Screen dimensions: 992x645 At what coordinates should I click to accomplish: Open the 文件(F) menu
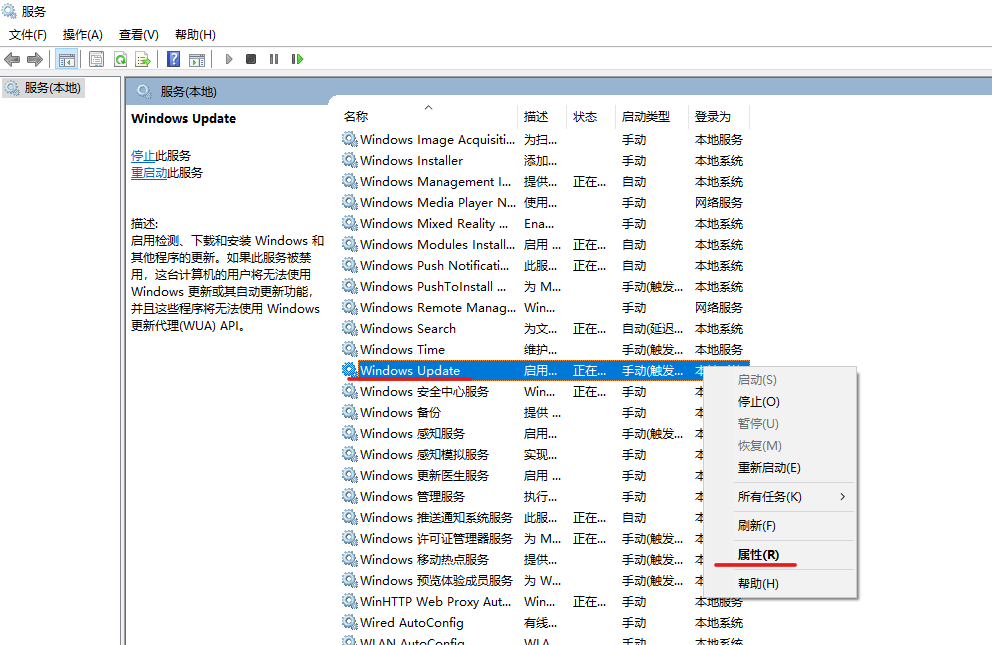coord(28,35)
